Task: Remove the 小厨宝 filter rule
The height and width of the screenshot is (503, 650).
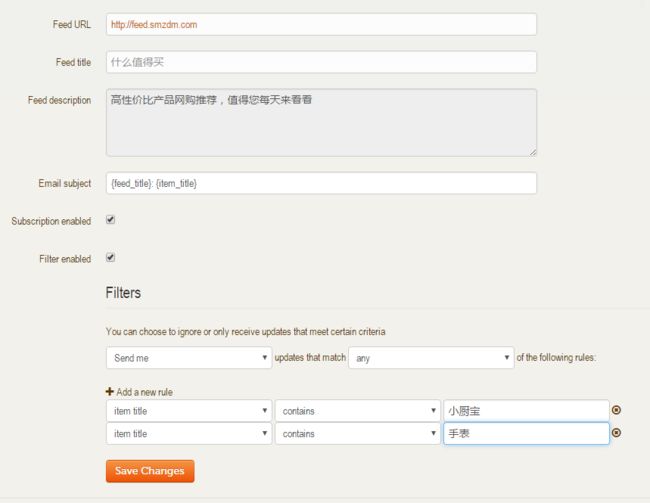Action: click(616, 410)
